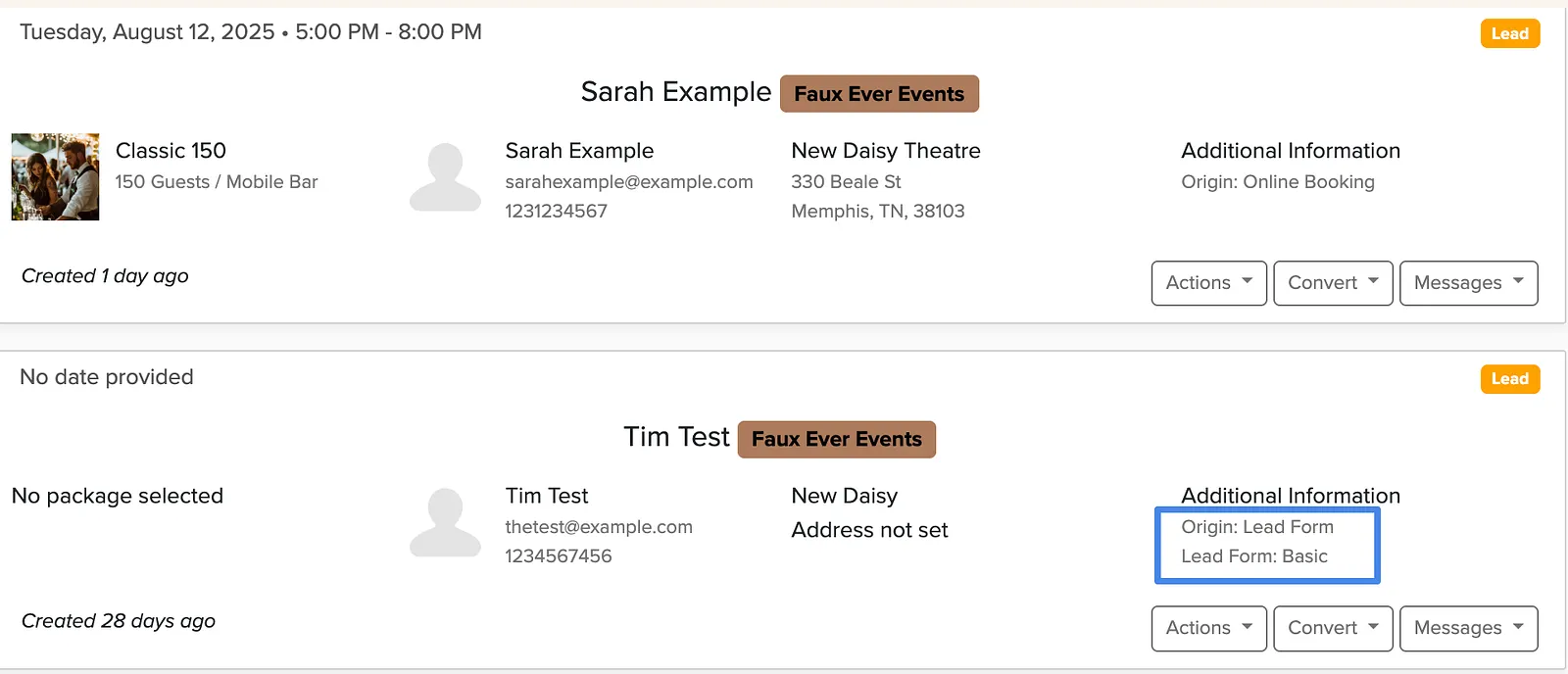The width and height of the screenshot is (1568, 674).
Task: Expand Convert dropdown for Sarah Example
Action: pyautogui.click(x=1333, y=283)
